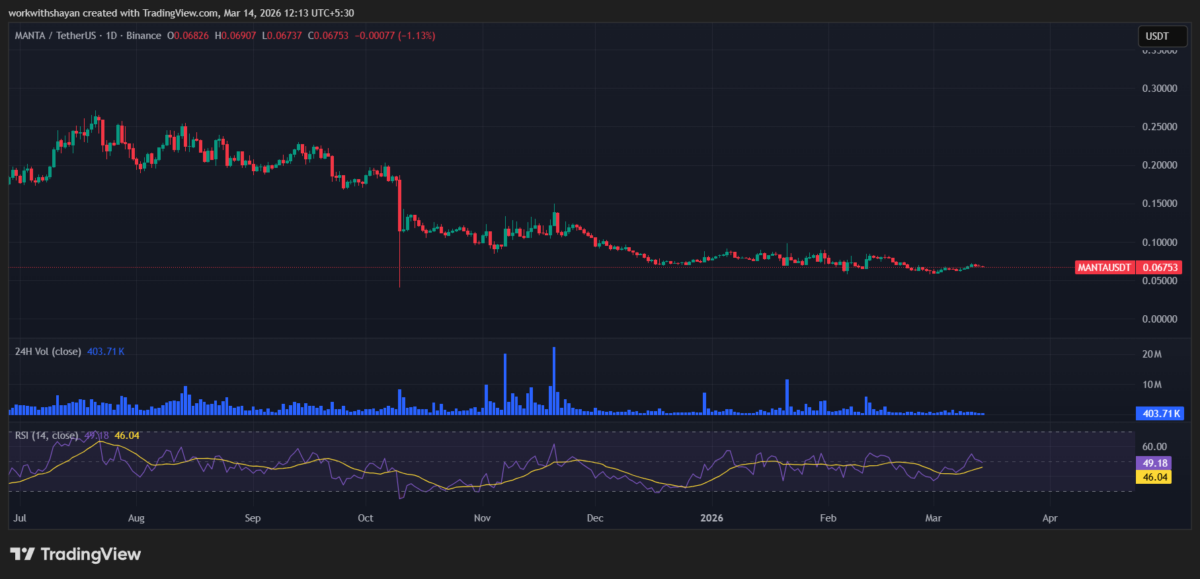Click the high price value H0.06907
Viewport: 1200px width, 579px height.
[x=238, y=34]
